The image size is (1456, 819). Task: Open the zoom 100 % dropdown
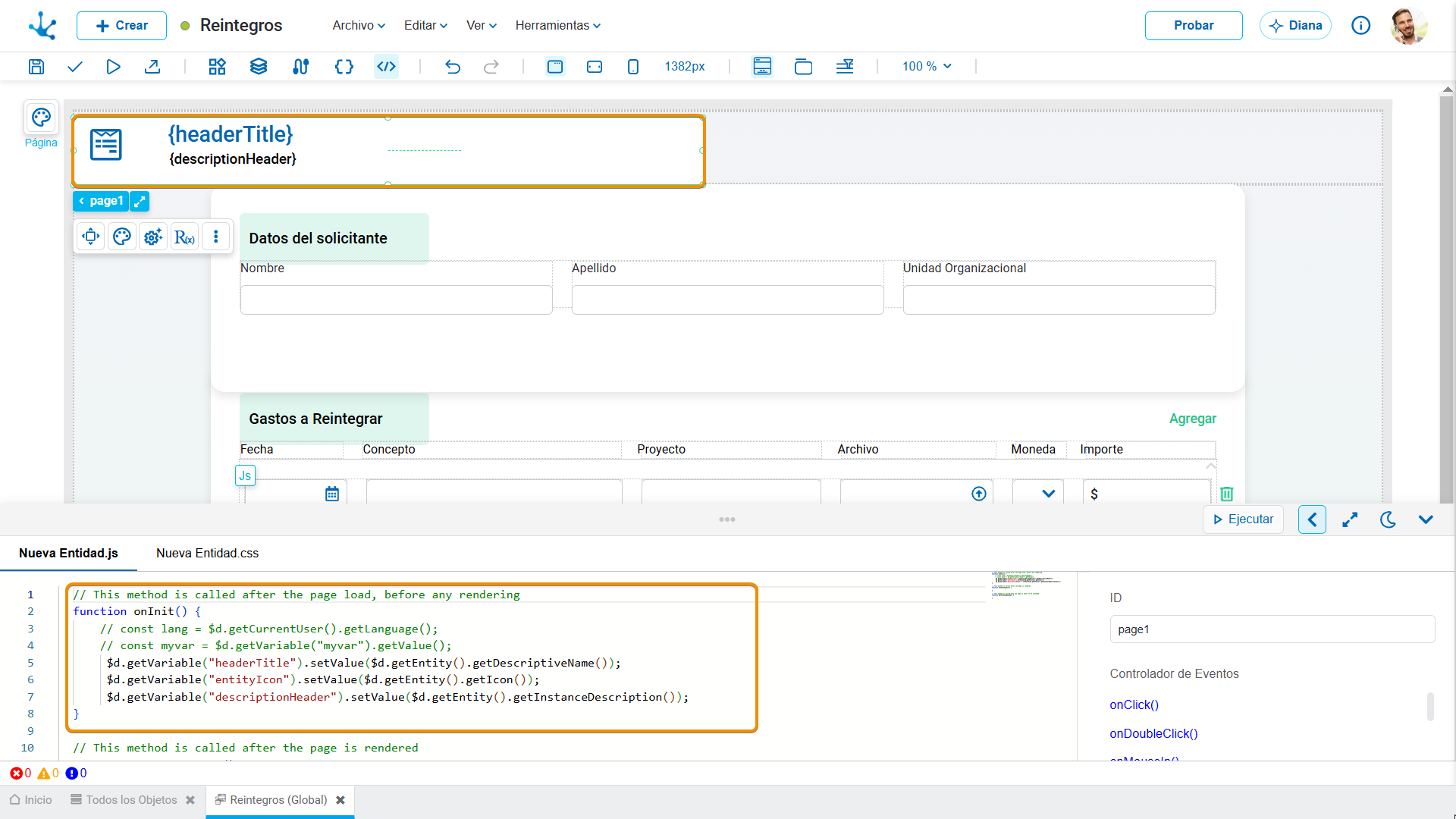click(927, 67)
